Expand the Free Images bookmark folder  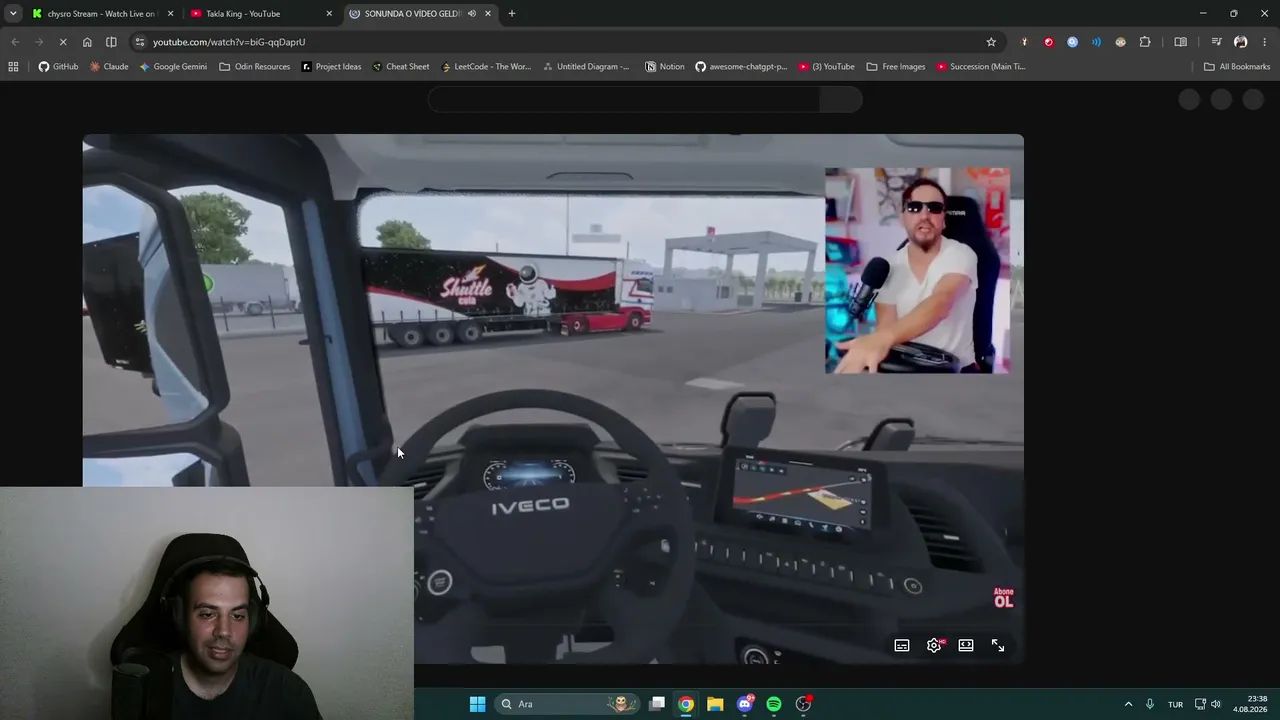896,67
